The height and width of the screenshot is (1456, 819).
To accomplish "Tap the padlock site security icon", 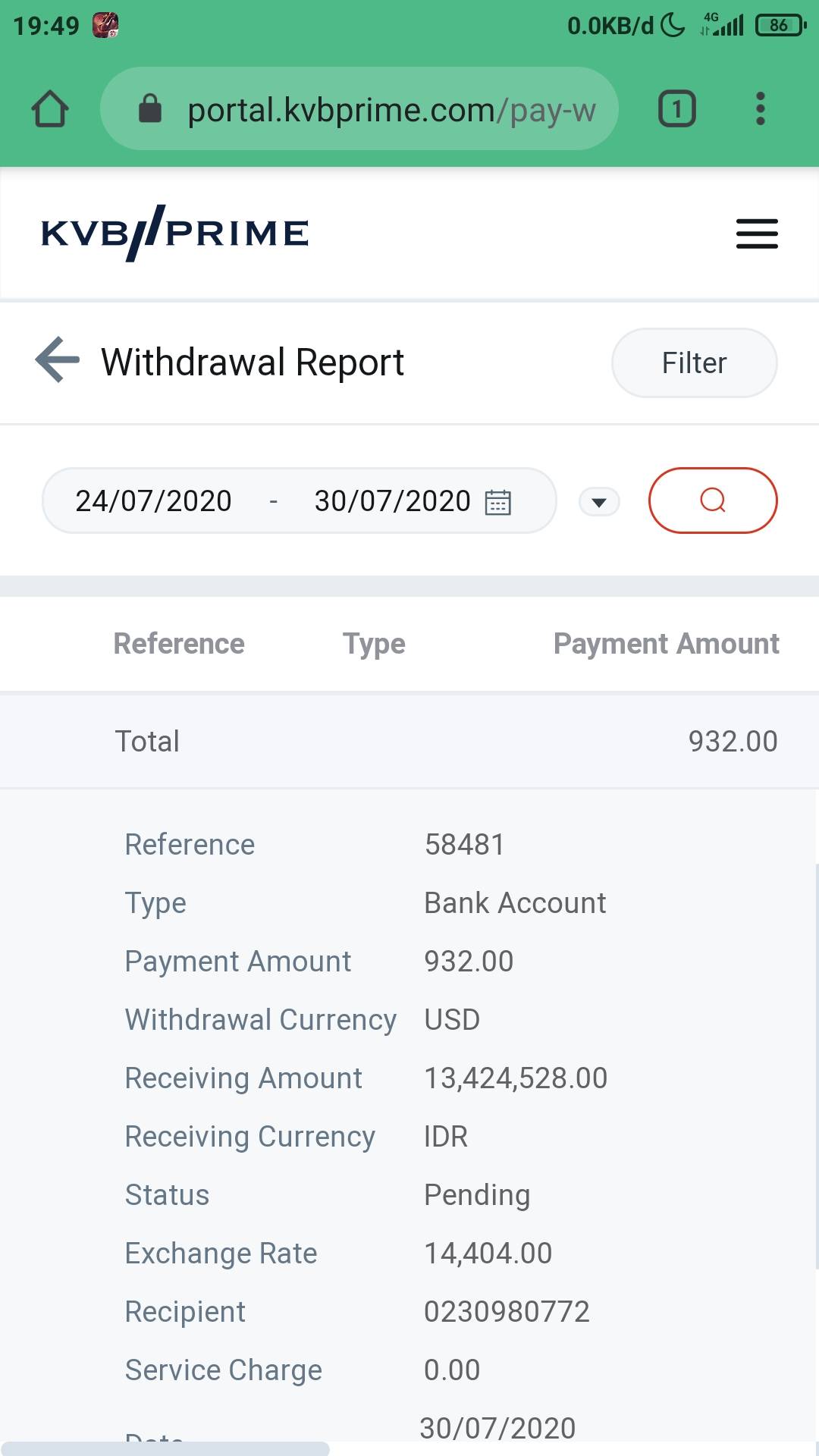I will tap(150, 108).
